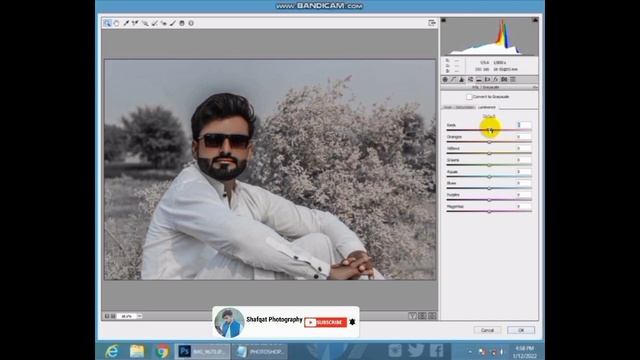Click the Greens luminance slider
This screenshot has width=640, height=360.
[x=489, y=165]
